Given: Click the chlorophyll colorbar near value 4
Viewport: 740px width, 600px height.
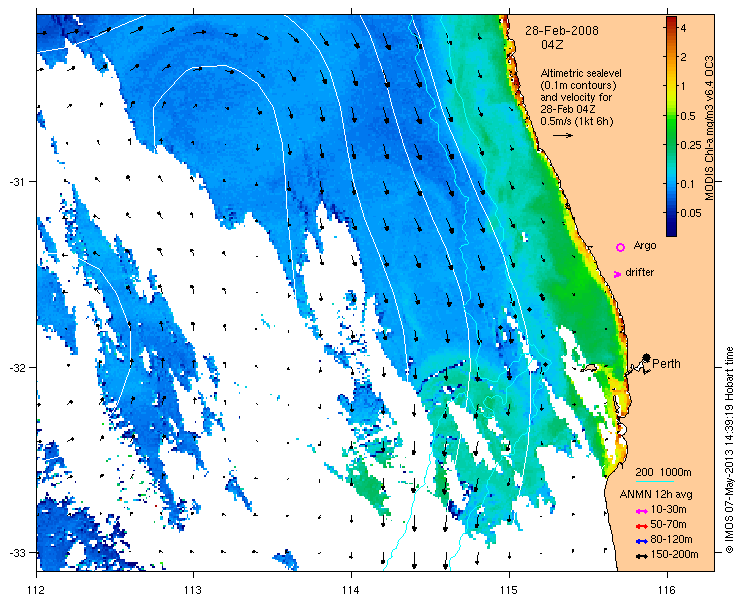Looking at the screenshot, I should pos(671,28).
